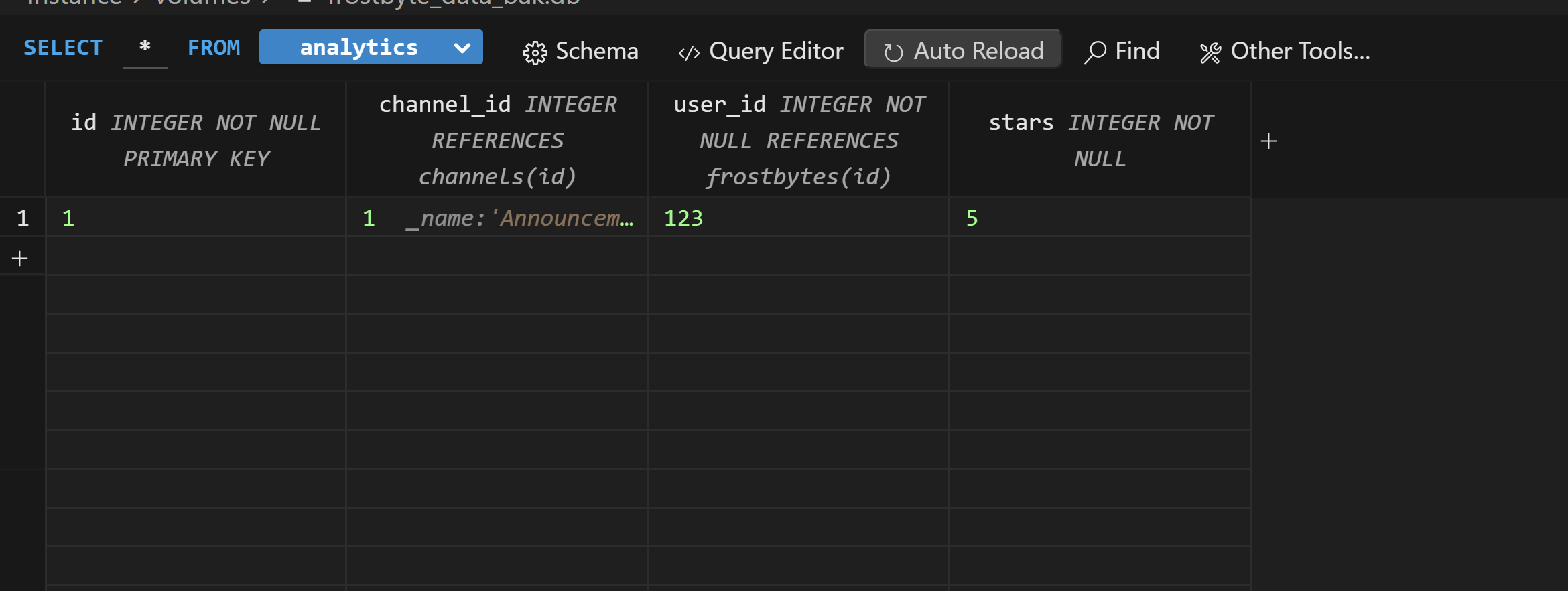Edit the asterisk column selector field
The width and height of the screenshot is (1568, 591).
[145, 48]
